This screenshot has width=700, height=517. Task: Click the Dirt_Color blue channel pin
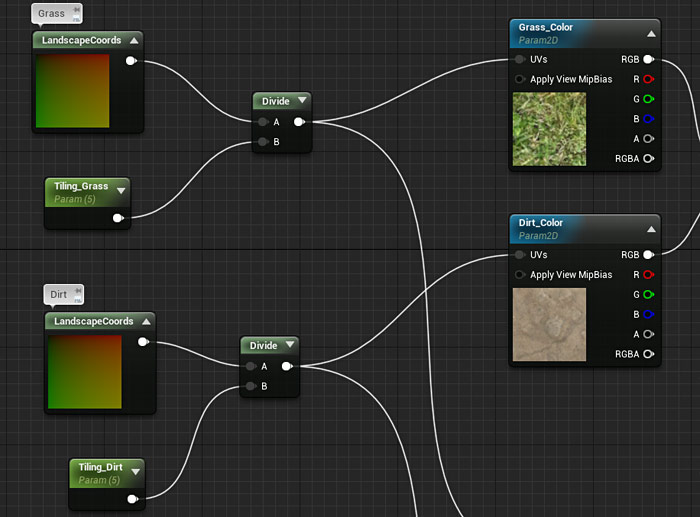pos(649,314)
